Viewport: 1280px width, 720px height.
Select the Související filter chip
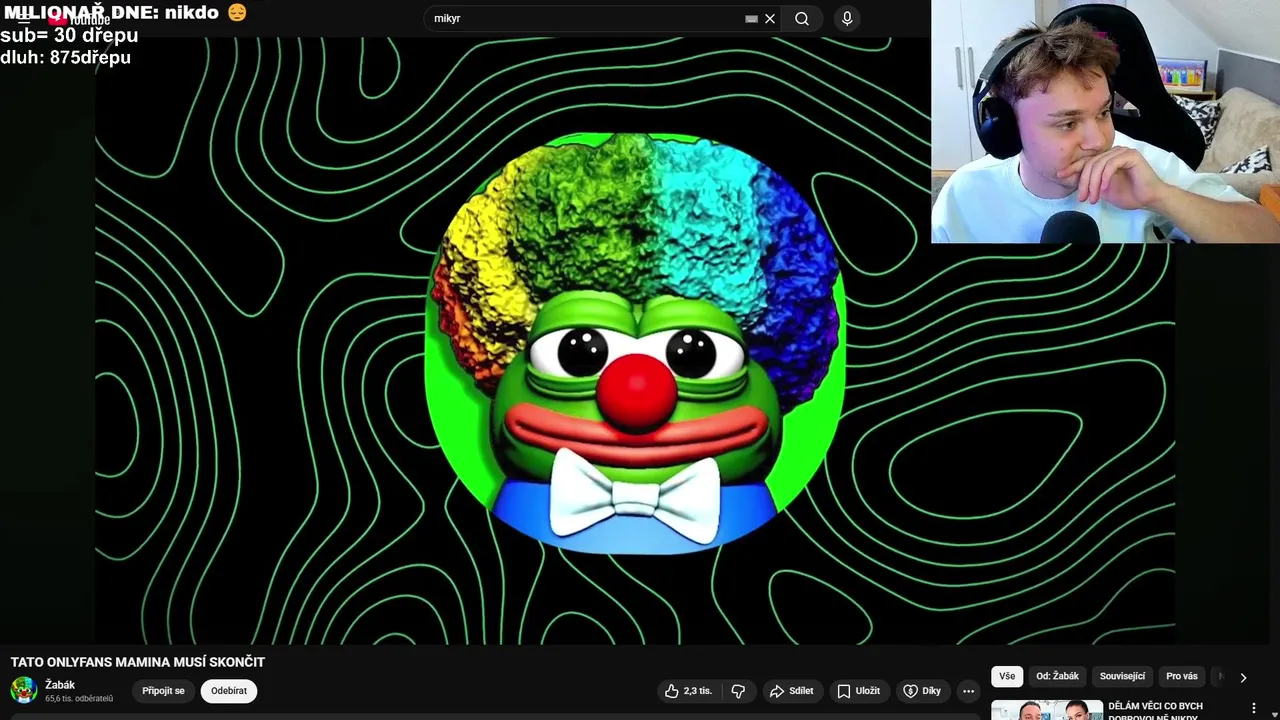(x=1122, y=676)
